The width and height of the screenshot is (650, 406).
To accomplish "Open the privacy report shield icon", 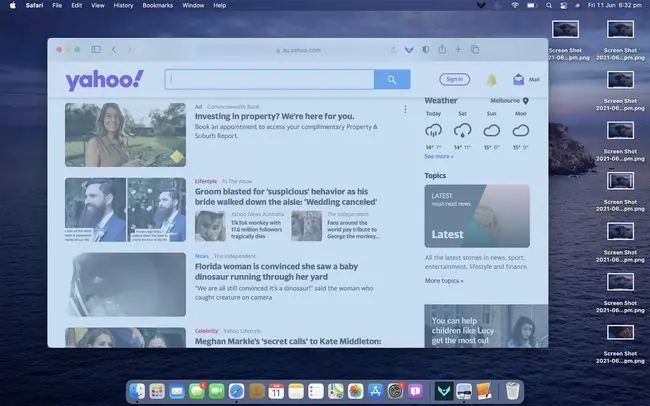I will (426, 49).
